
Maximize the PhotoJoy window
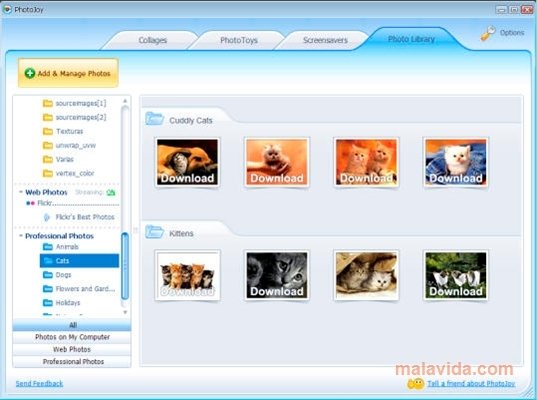click(514, 10)
